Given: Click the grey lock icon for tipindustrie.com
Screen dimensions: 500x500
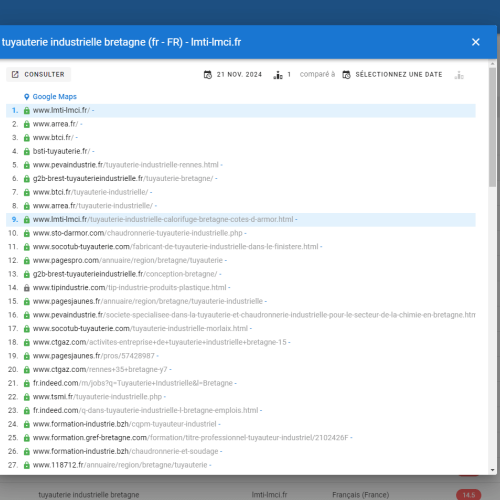Looking at the screenshot, I should [x=27, y=288].
